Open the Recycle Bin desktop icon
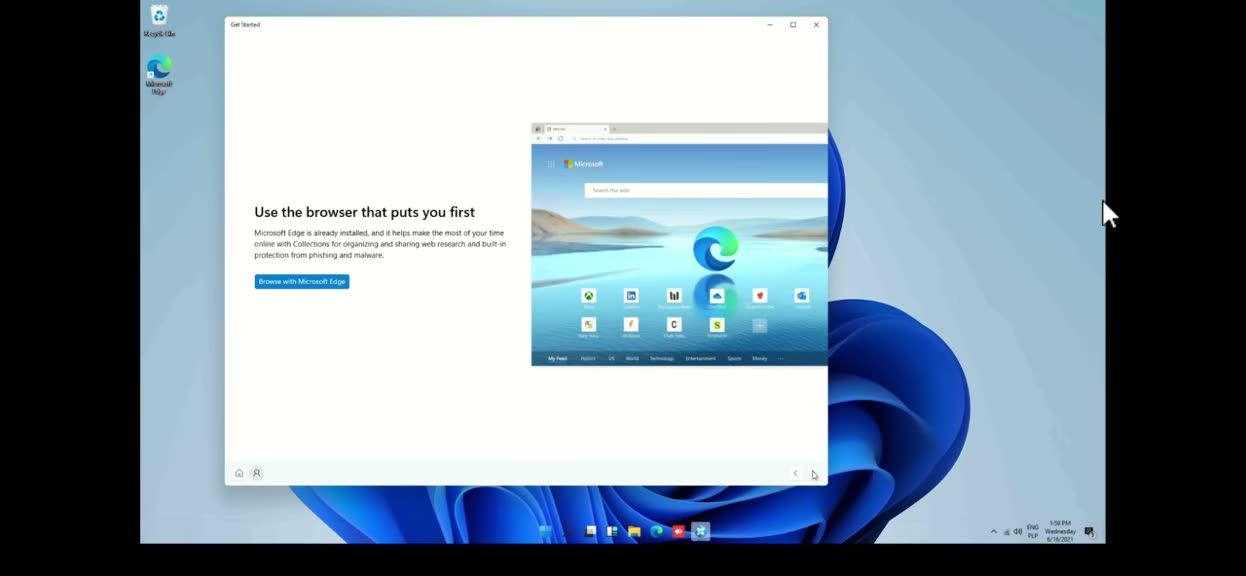Image resolution: width=1246 pixels, height=576 pixels. click(159, 21)
